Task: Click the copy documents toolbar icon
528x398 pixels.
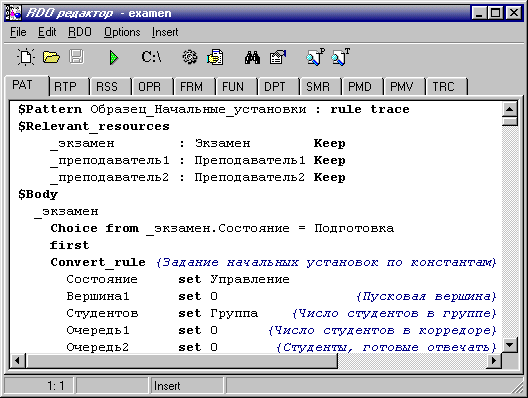Action: (215, 57)
